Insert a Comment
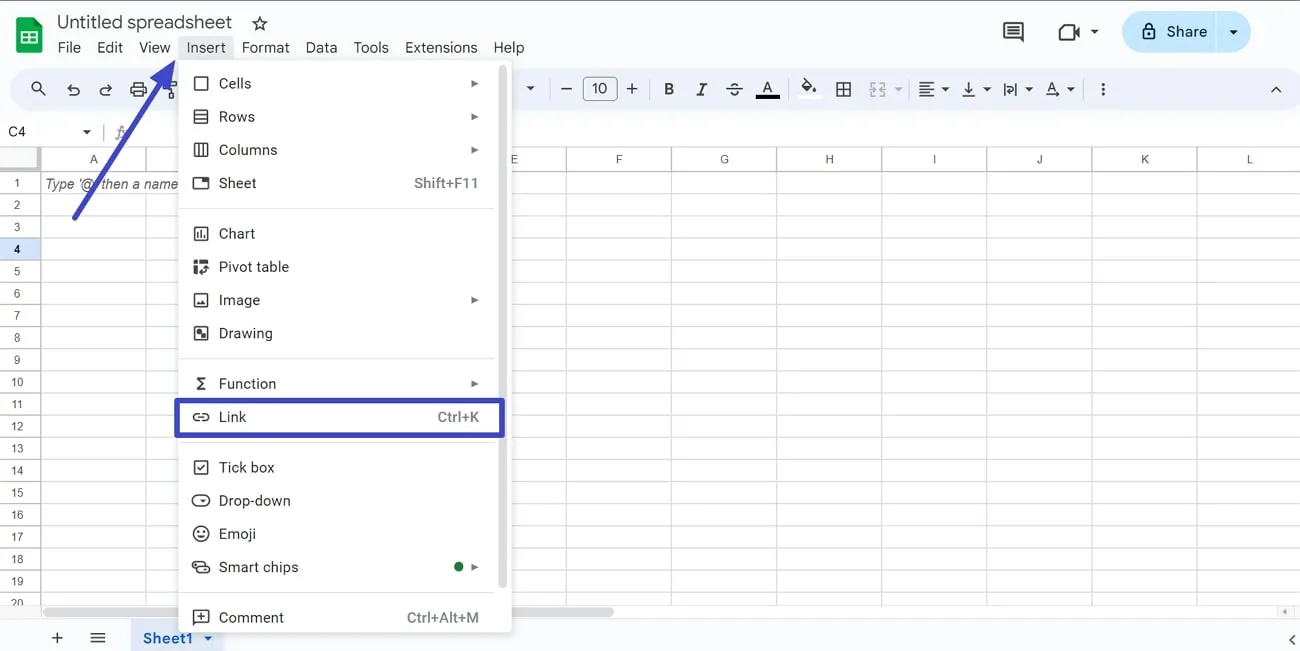The width and height of the screenshot is (1300, 651). pyautogui.click(x=337, y=618)
